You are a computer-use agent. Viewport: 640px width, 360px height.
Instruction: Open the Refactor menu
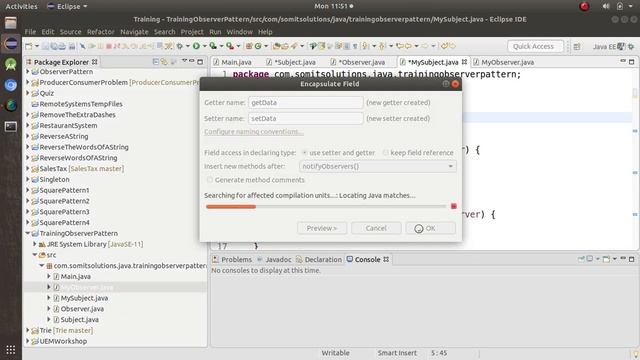(100, 32)
